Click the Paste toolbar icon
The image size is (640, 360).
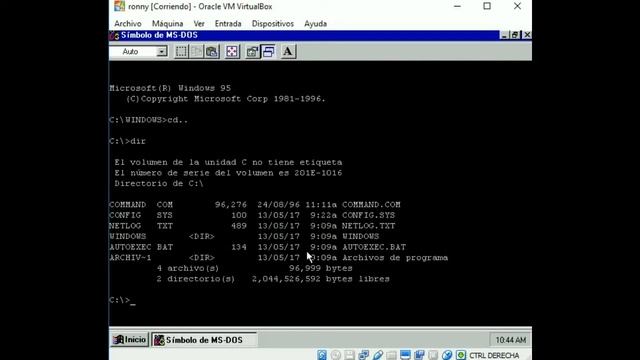[212, 51]
